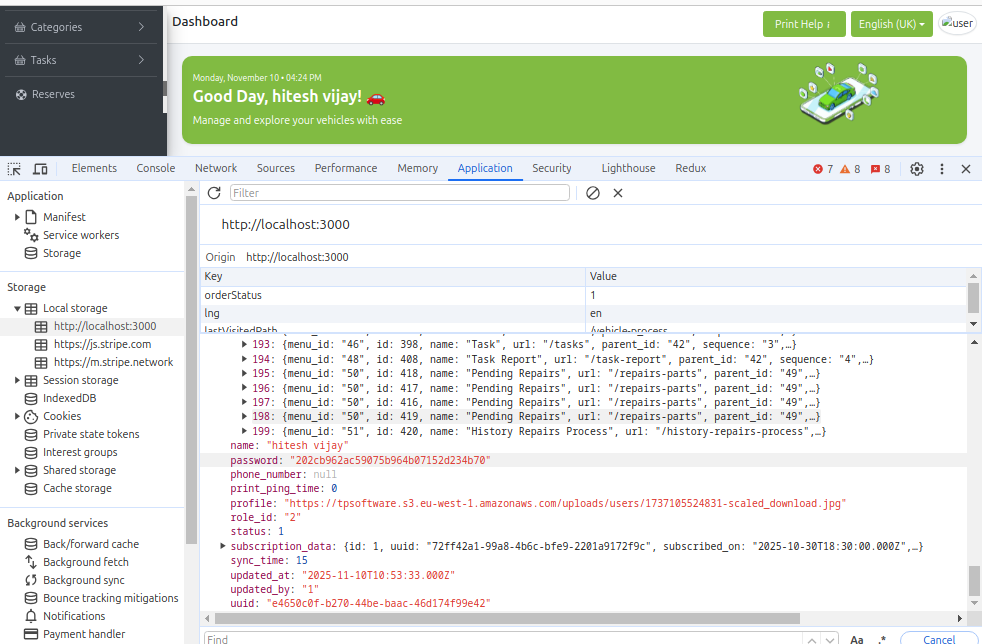Toggle regex option in find bar
The image size is (982, 644).
pyautogui.click(x=882, y=639)
